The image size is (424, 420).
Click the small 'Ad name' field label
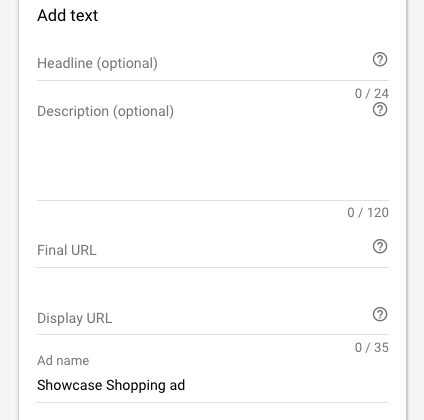tap(63, 361)
